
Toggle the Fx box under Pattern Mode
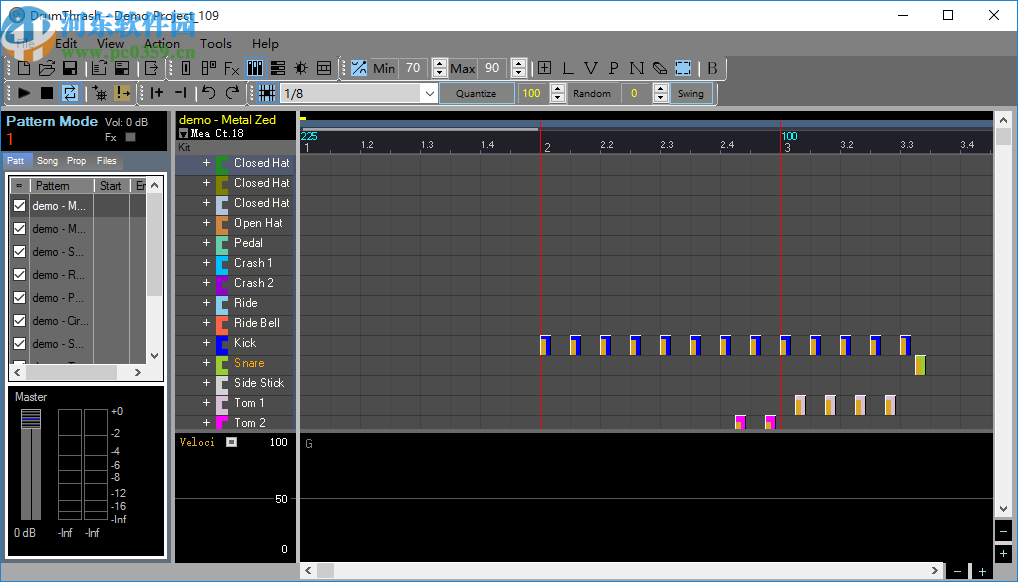[x=130, y=137]
